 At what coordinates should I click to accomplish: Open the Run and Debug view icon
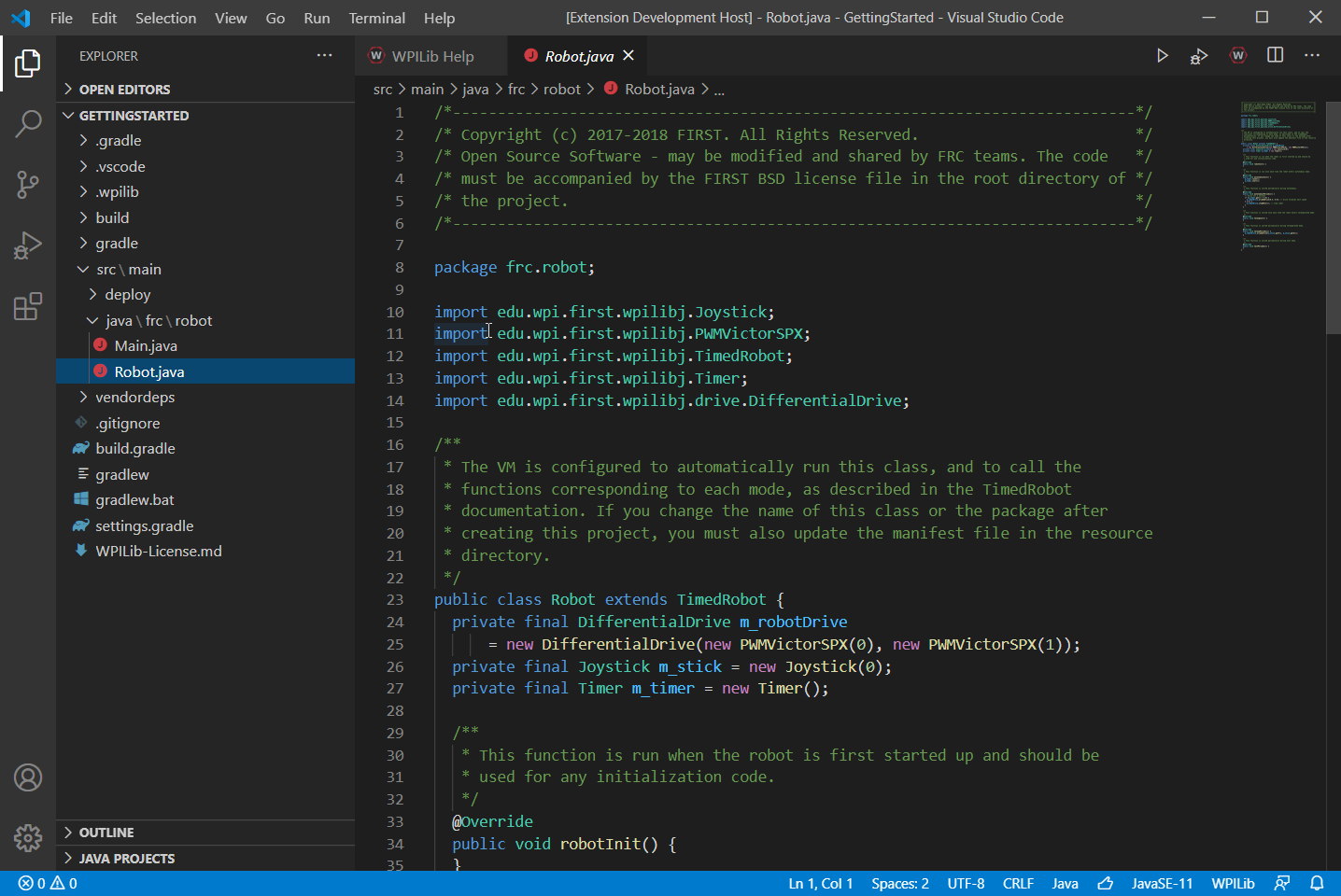(28, 245)
